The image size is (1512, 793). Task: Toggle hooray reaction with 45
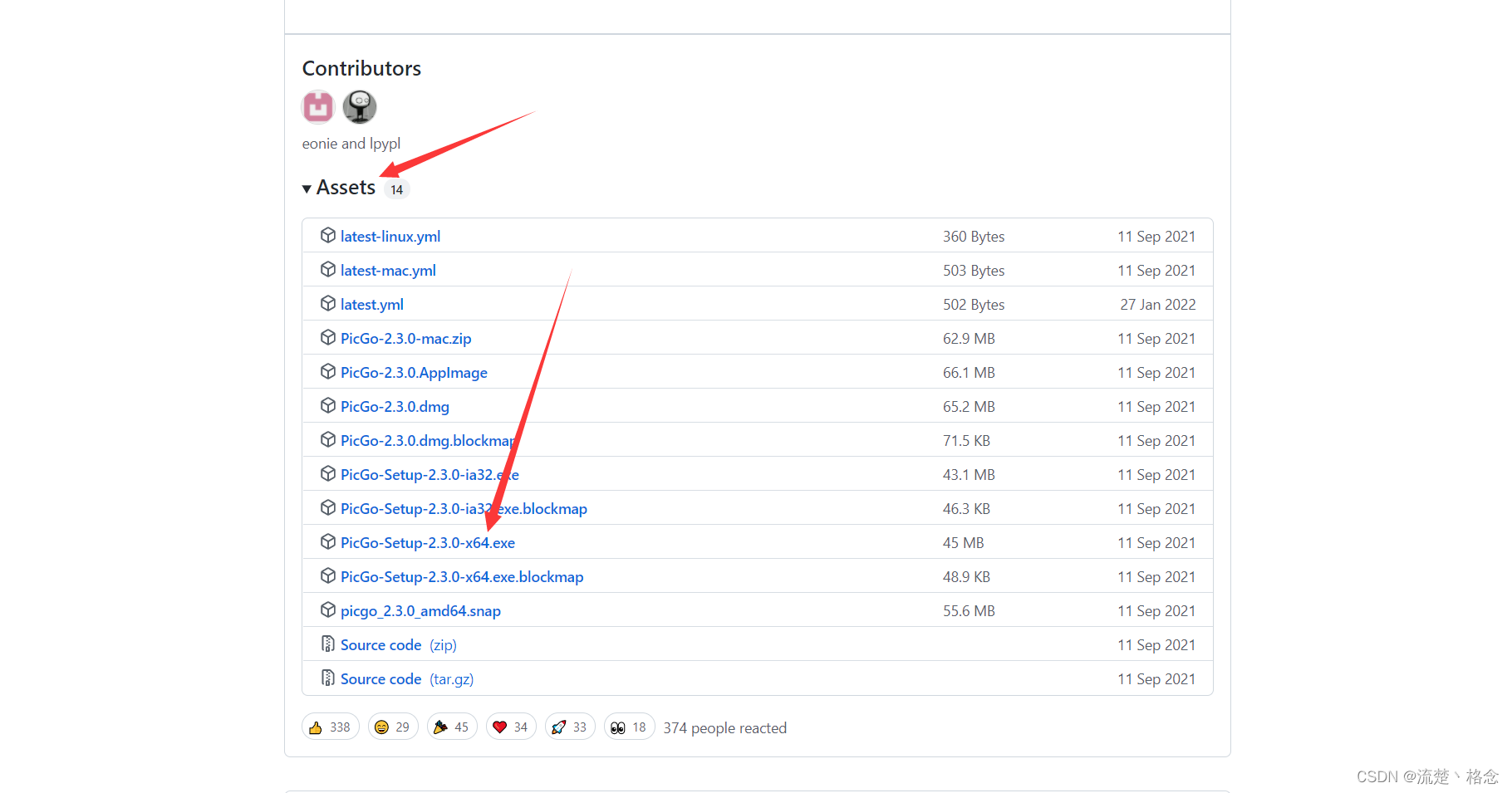452,727
